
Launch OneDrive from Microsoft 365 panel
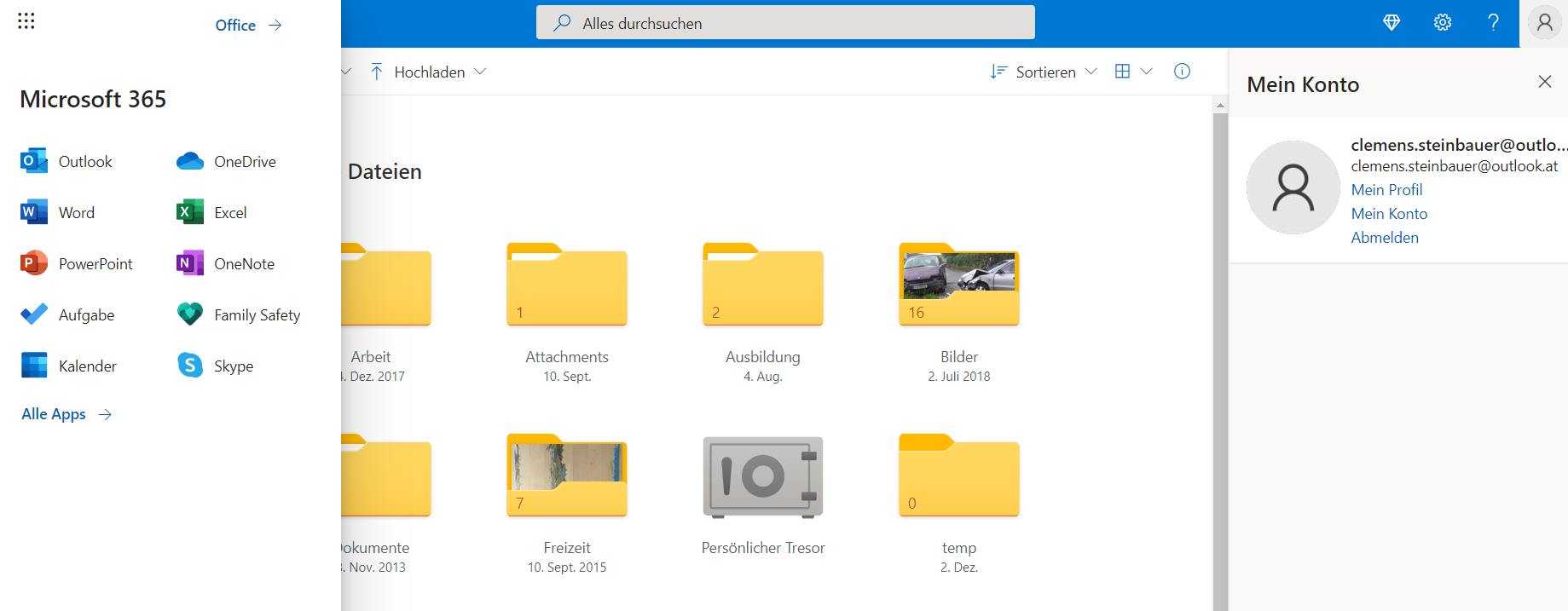pos(226,161)
